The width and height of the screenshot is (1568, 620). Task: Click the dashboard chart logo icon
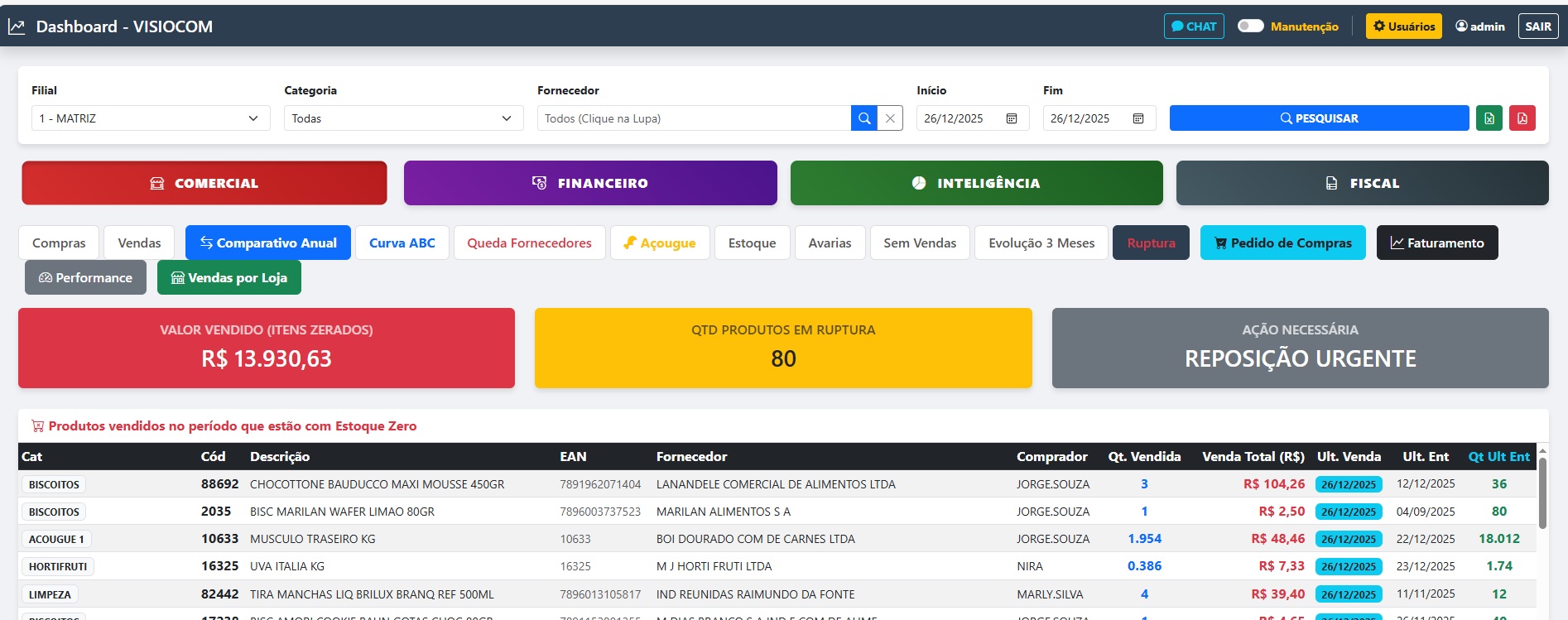coord(17,26)
